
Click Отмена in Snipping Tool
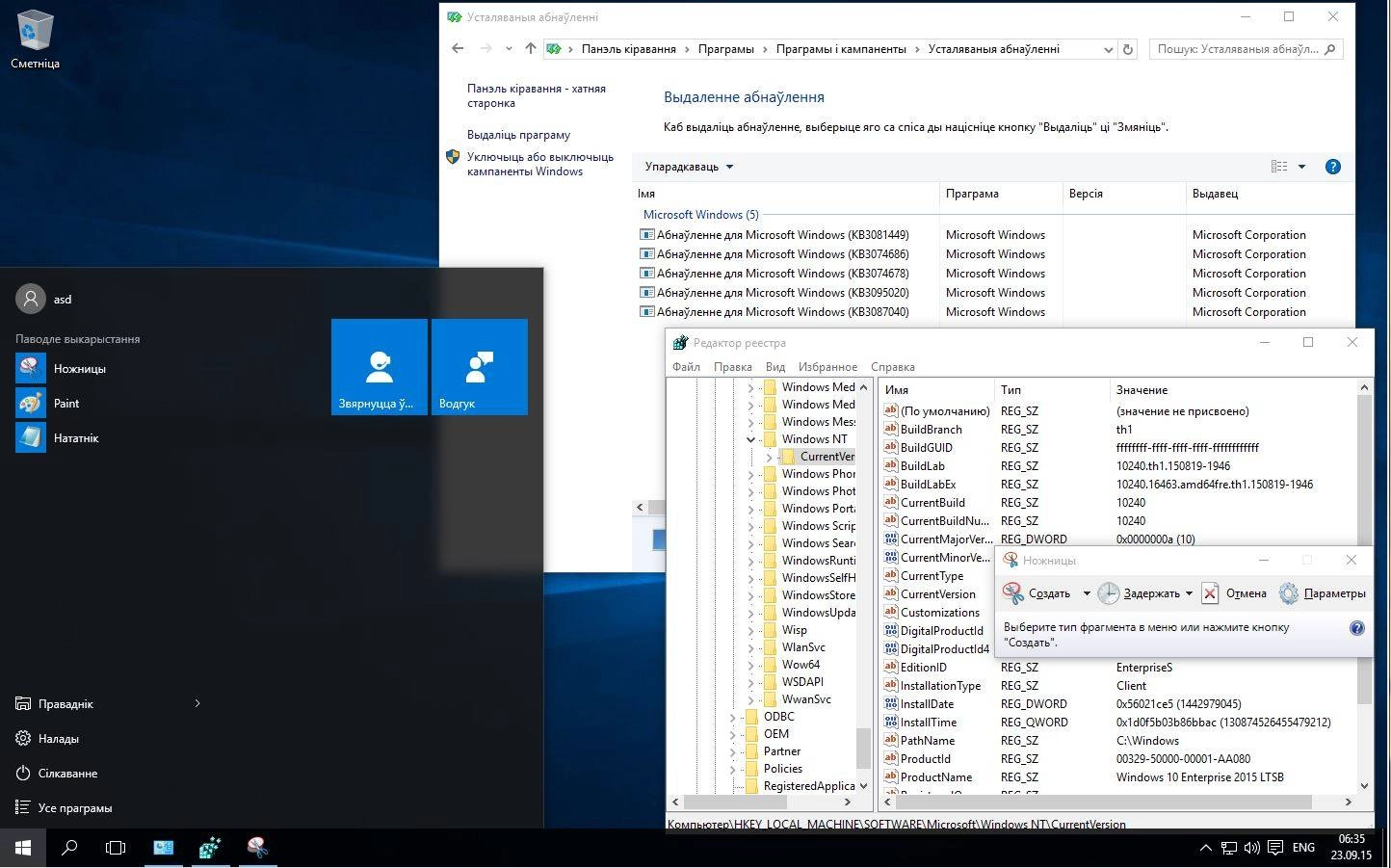pos(1235,593)
